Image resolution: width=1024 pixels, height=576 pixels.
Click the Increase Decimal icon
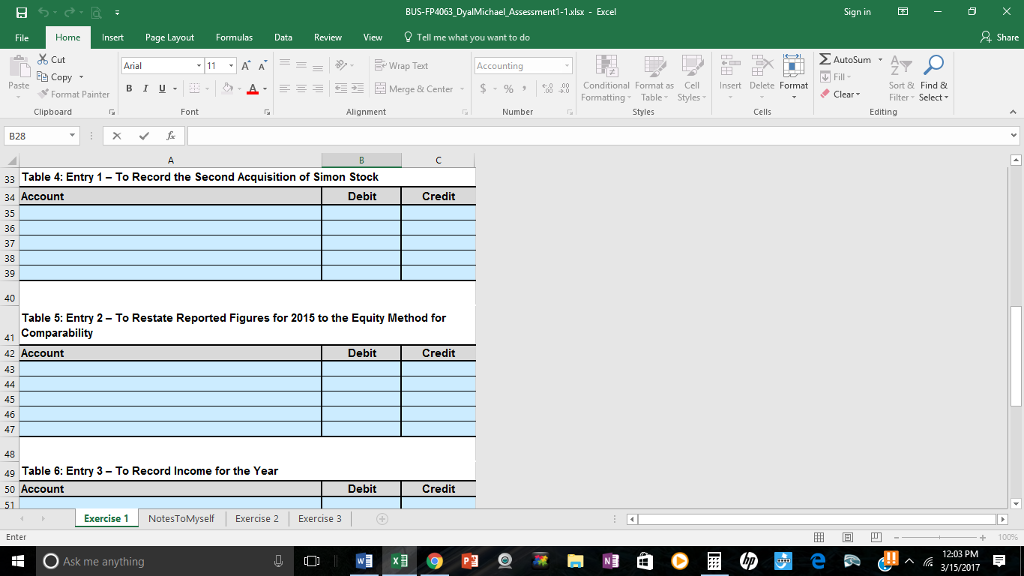(547, 88)
